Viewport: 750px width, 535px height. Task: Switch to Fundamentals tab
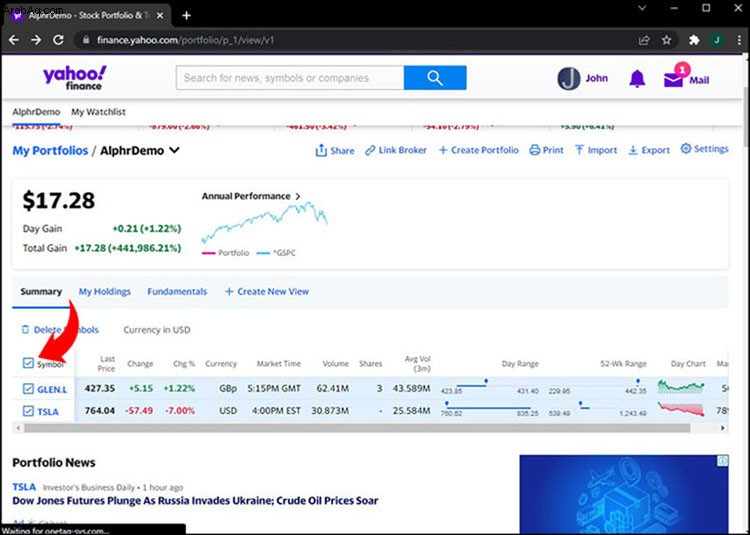click(x=177, y=292)
